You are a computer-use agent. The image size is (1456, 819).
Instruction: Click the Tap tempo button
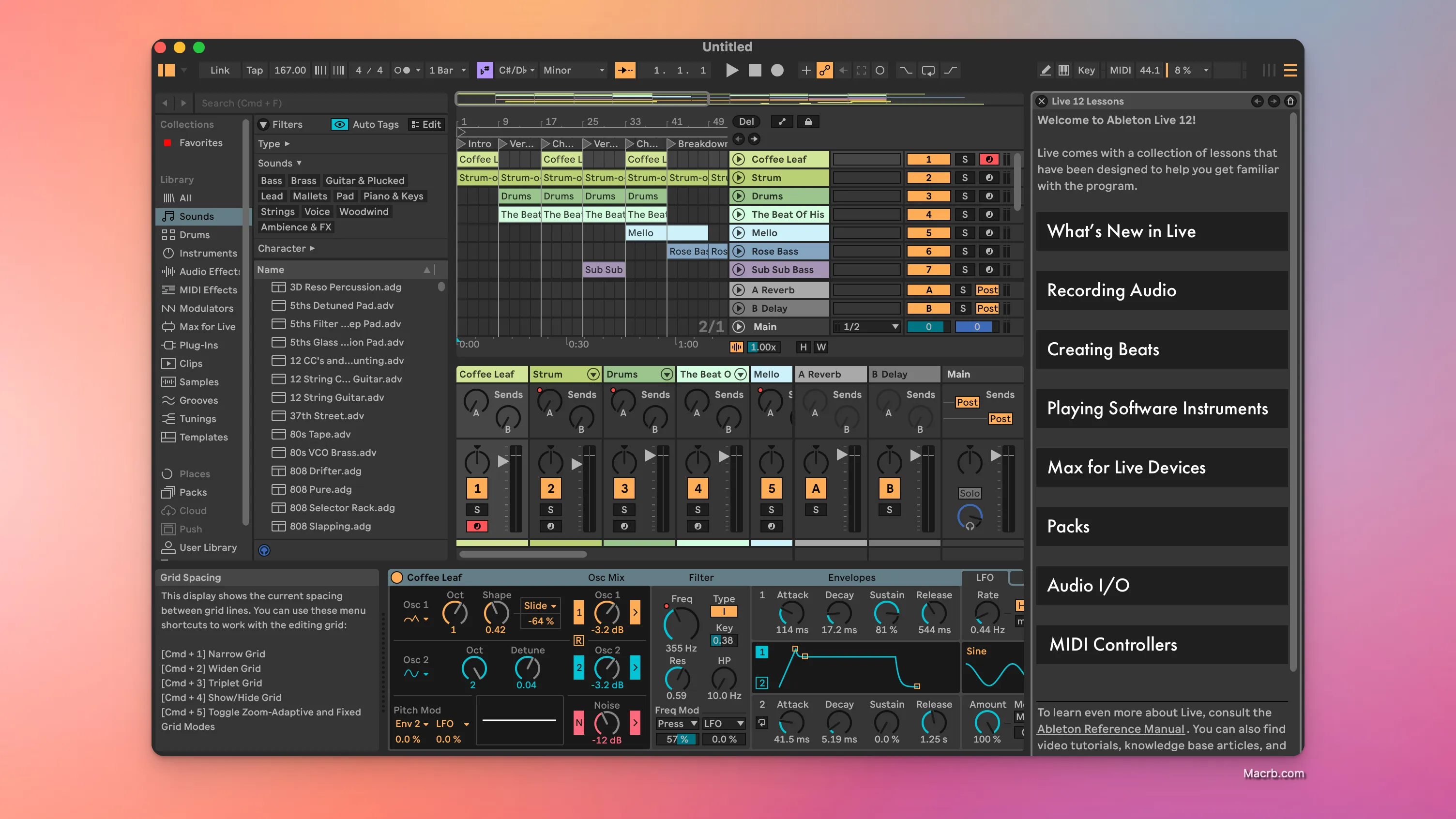(254, 70)
